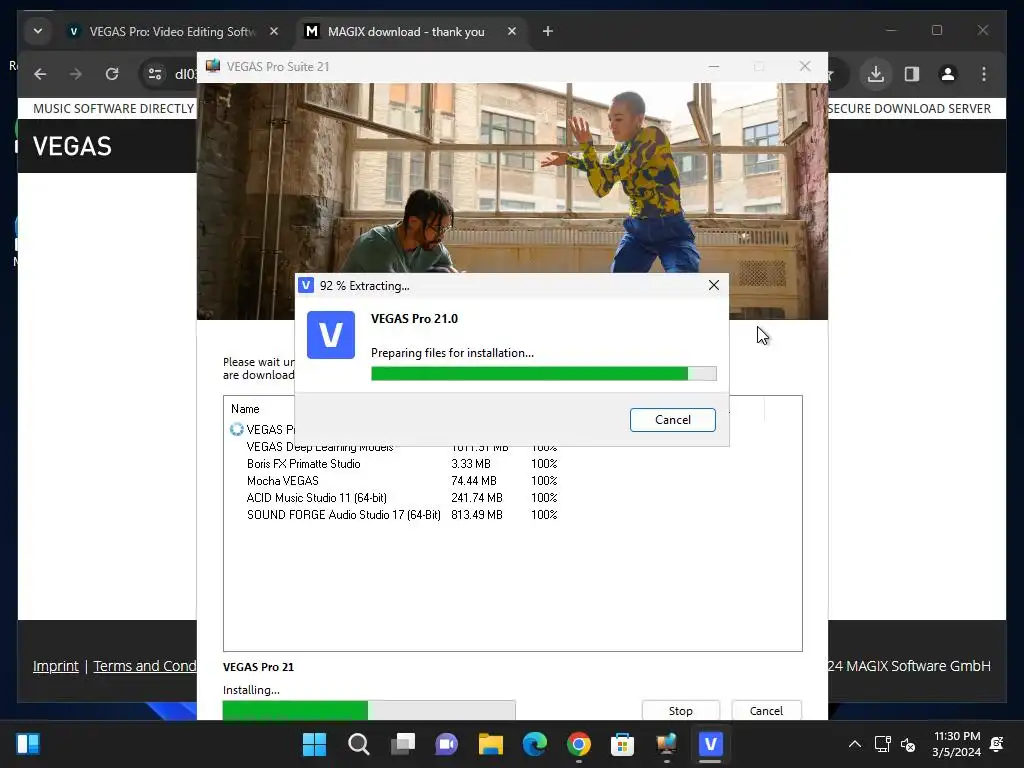Open Chrome profile menu

coord(948,74)
